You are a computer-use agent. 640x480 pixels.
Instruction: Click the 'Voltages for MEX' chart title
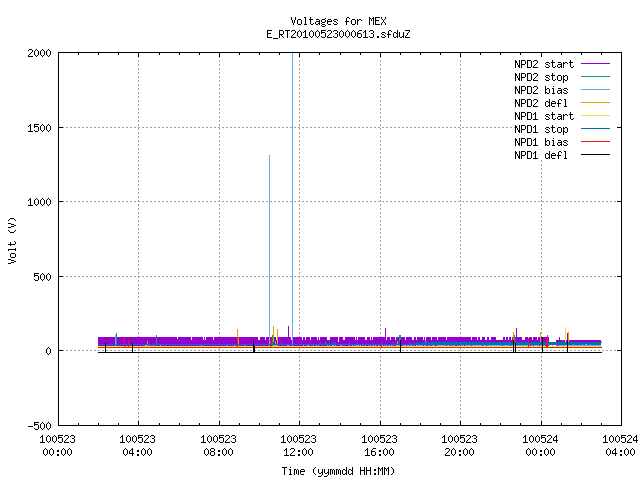click(338, 21)
